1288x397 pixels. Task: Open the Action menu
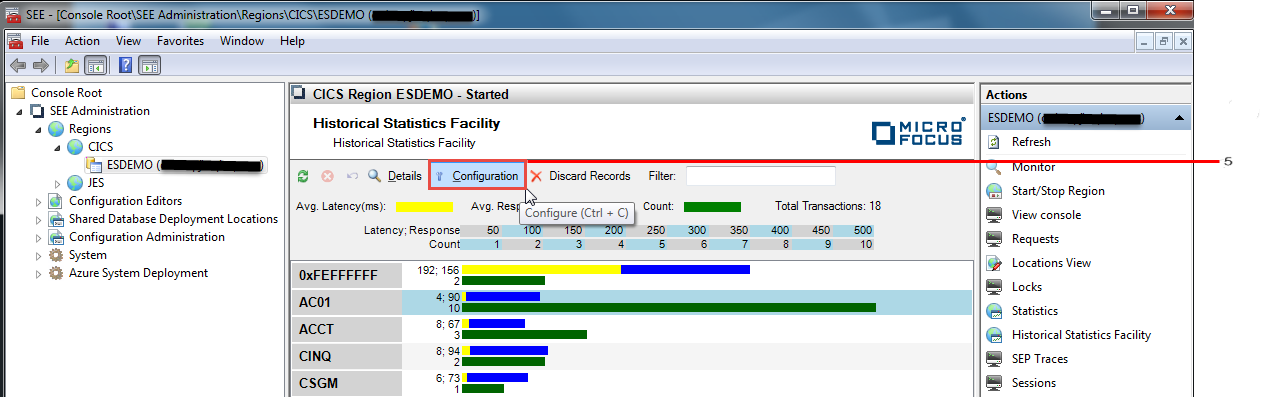82,41
